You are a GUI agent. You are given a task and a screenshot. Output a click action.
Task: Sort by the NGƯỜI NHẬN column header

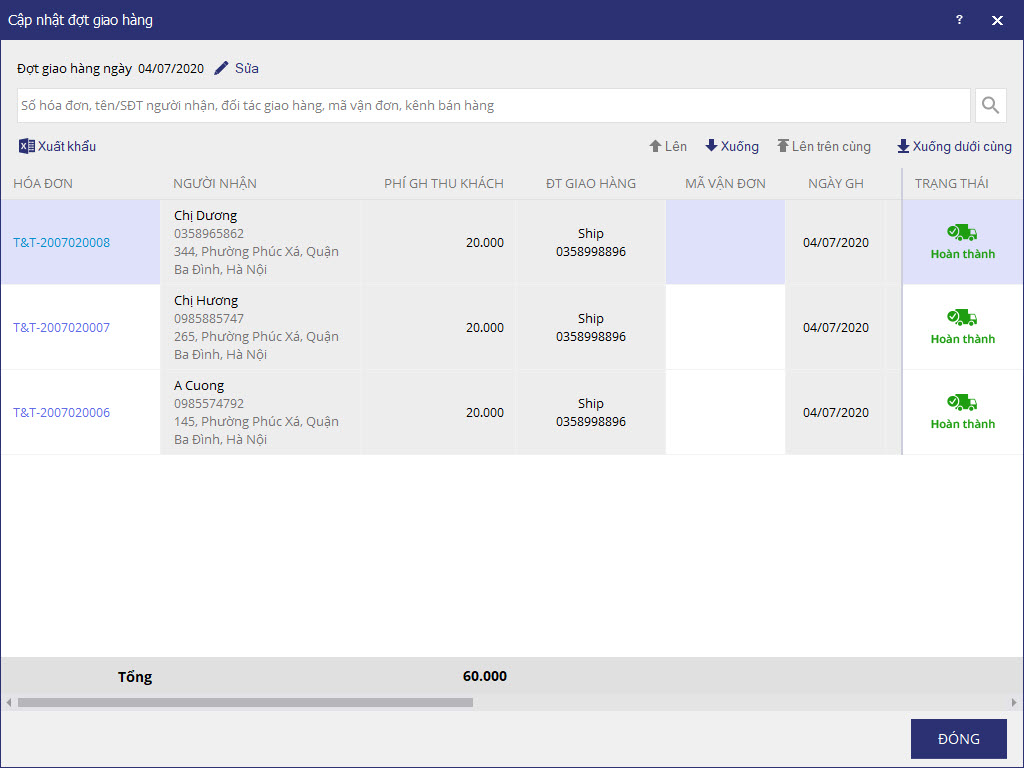214,183
